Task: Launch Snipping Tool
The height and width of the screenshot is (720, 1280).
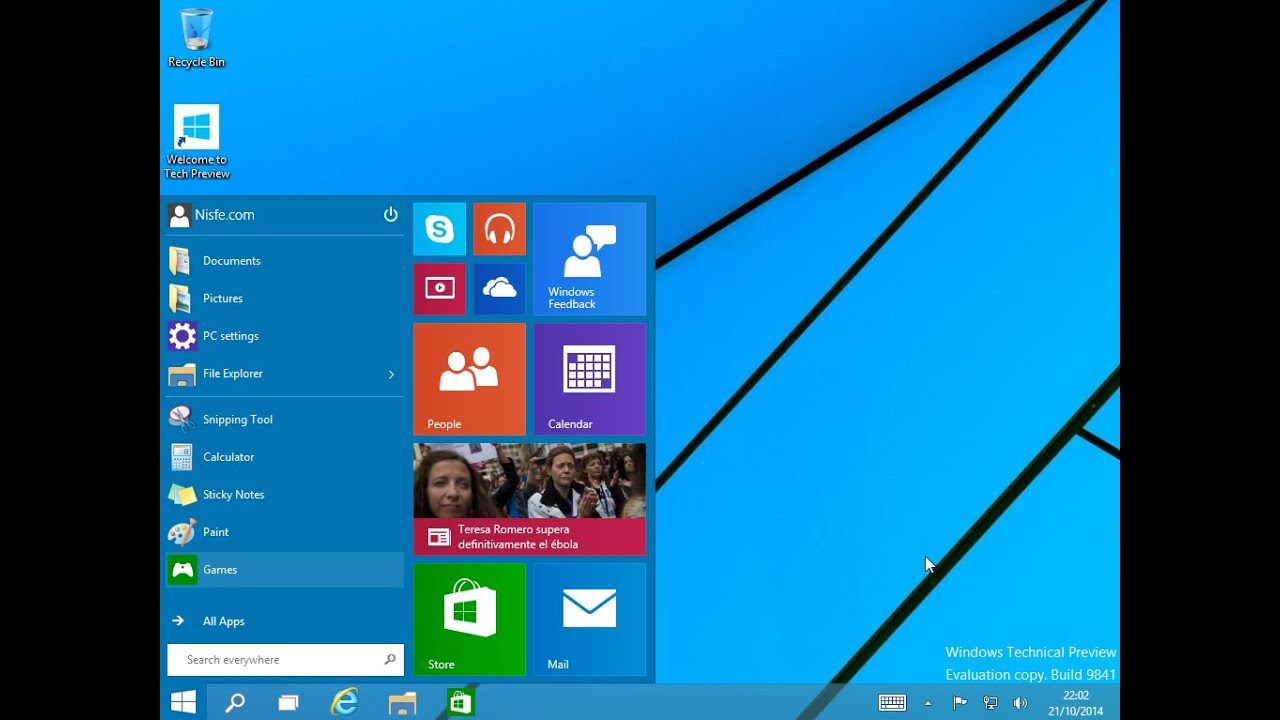Action: pyautogui.click(x=285, y=419)
